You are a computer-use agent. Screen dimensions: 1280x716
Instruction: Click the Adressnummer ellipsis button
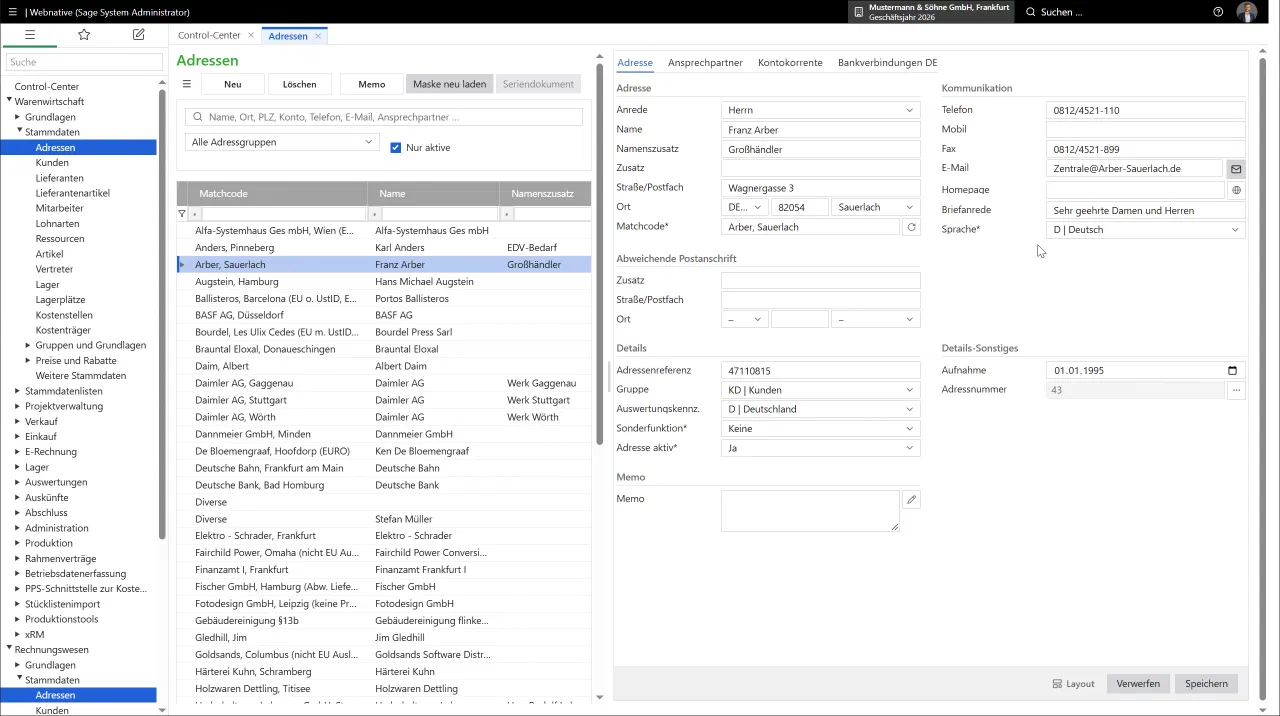(x=1236, y=390)
